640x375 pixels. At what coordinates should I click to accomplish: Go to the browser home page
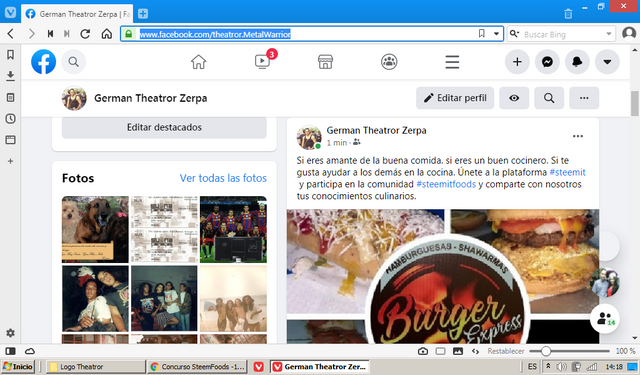[107, 34]
